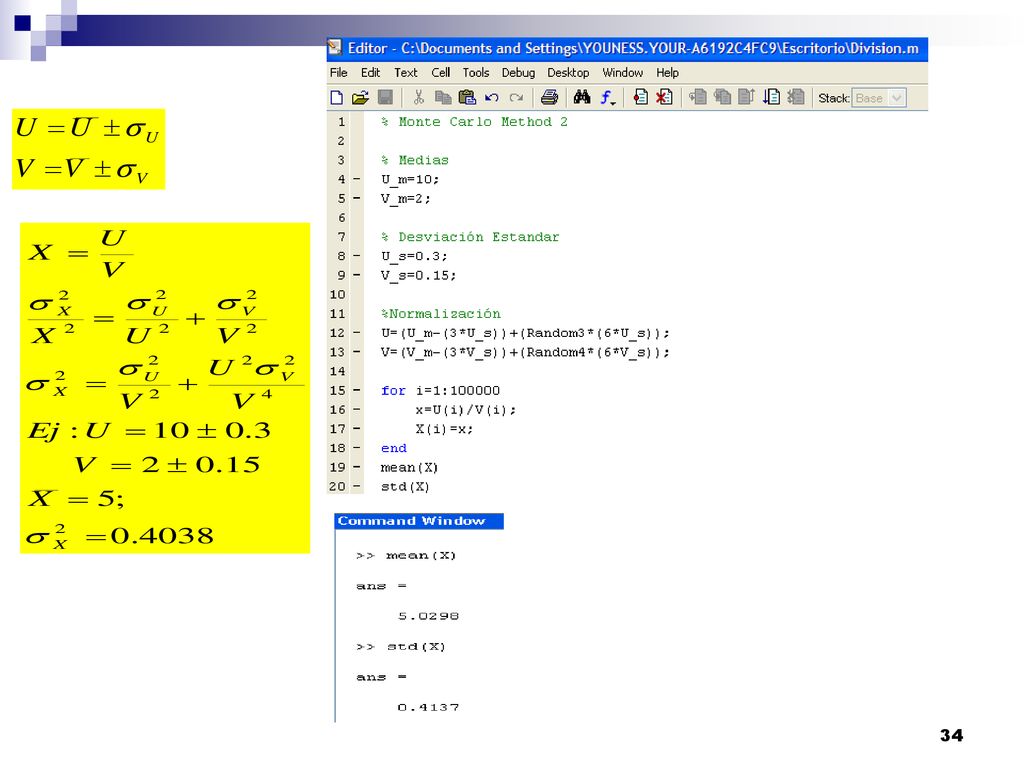Toggle breakpoint dash on line 8
This screenshot has width=1024, height=768.
357,256
